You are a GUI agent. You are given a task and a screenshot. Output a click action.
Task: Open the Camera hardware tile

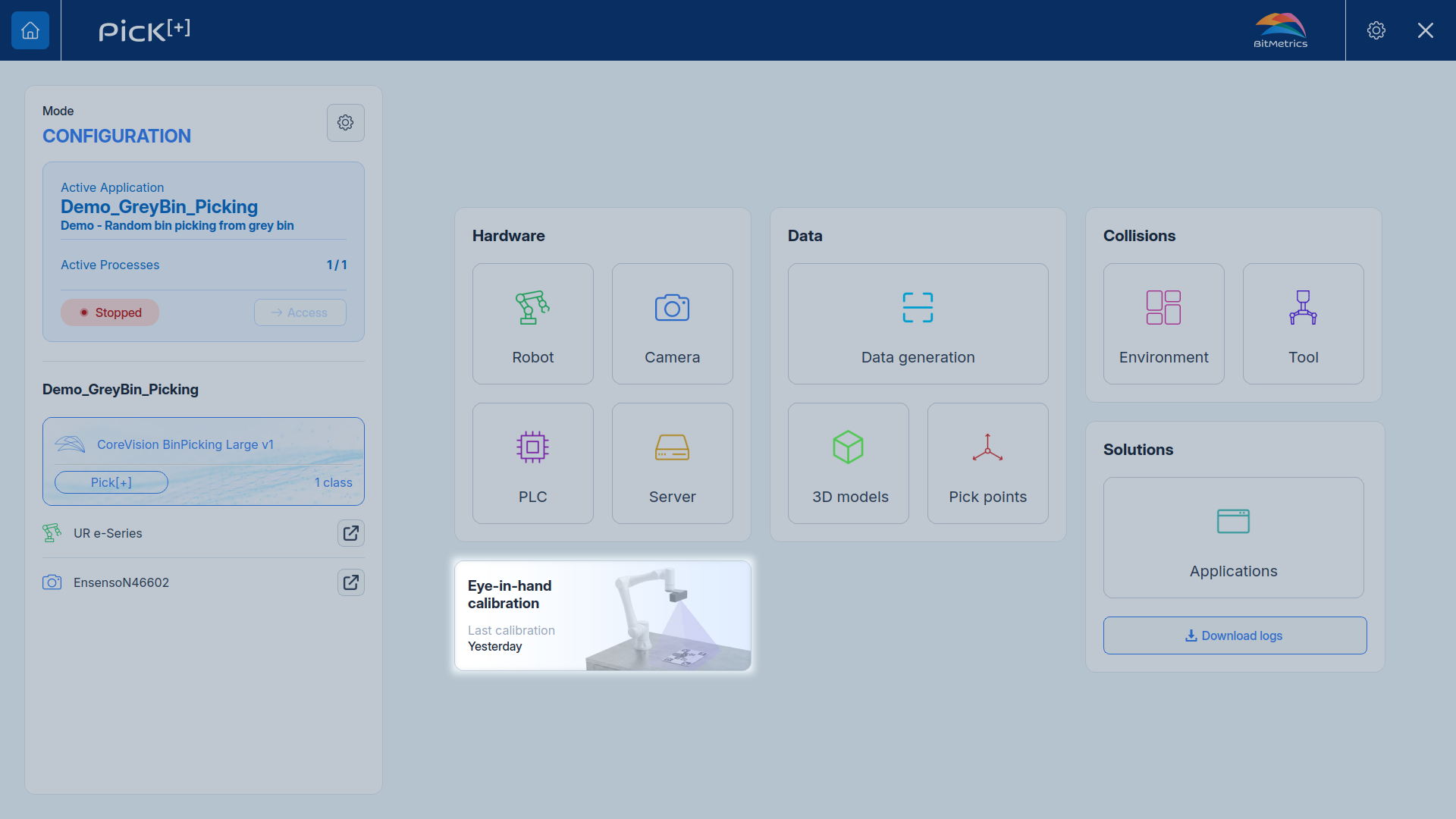pos(673,324)
